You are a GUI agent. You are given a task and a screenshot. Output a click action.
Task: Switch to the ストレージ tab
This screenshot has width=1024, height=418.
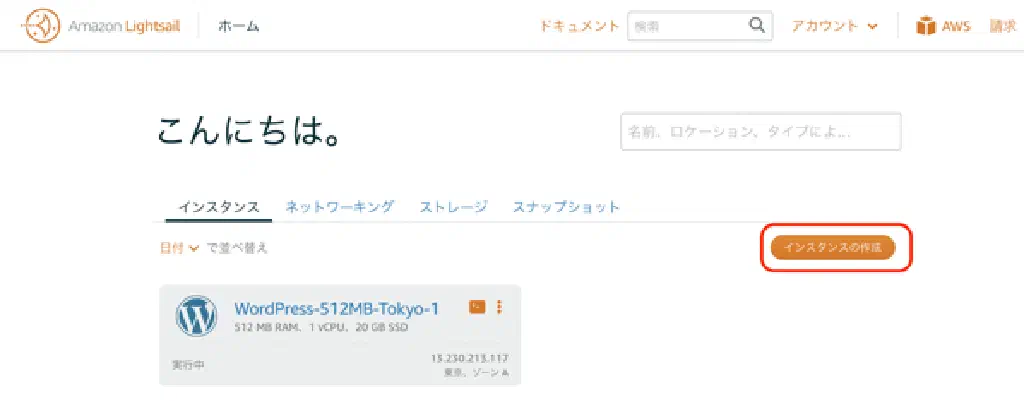pyautogui.click(x=453, y=207)
